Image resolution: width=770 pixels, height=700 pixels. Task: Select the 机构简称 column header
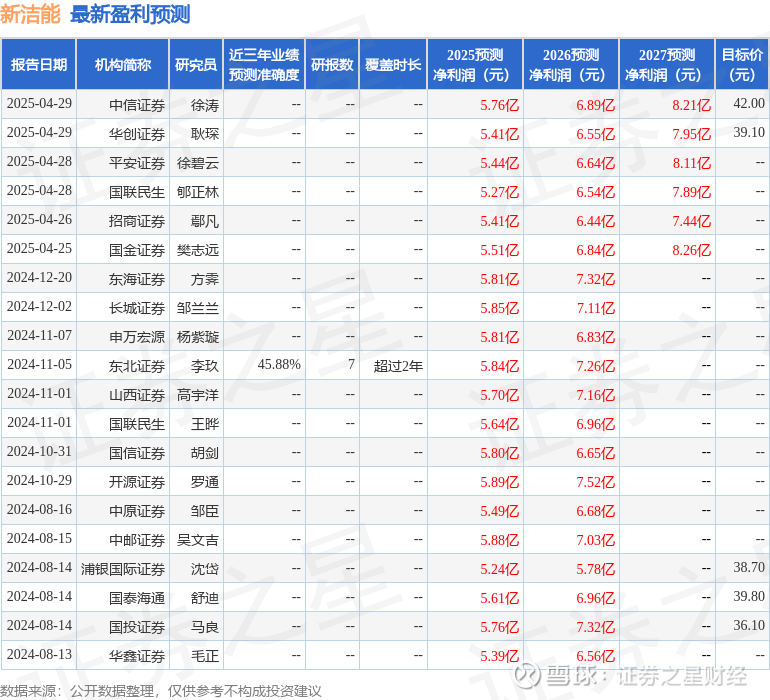pyautogui.click(x=123, y=64)
